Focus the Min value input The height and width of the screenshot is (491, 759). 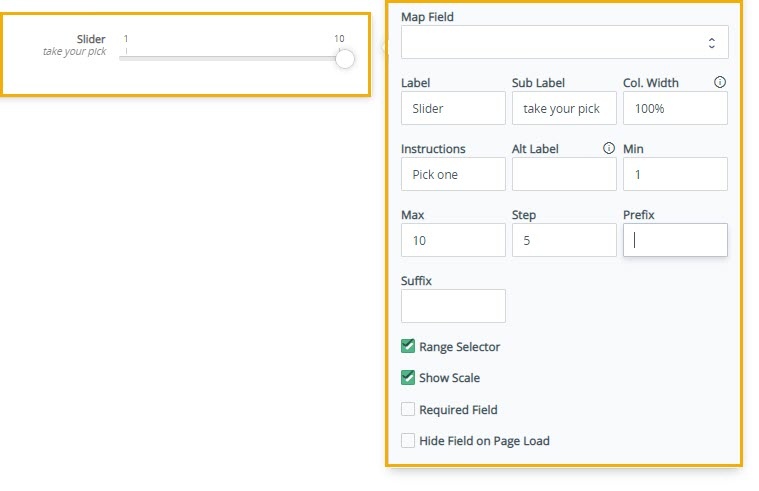(675, 174)
